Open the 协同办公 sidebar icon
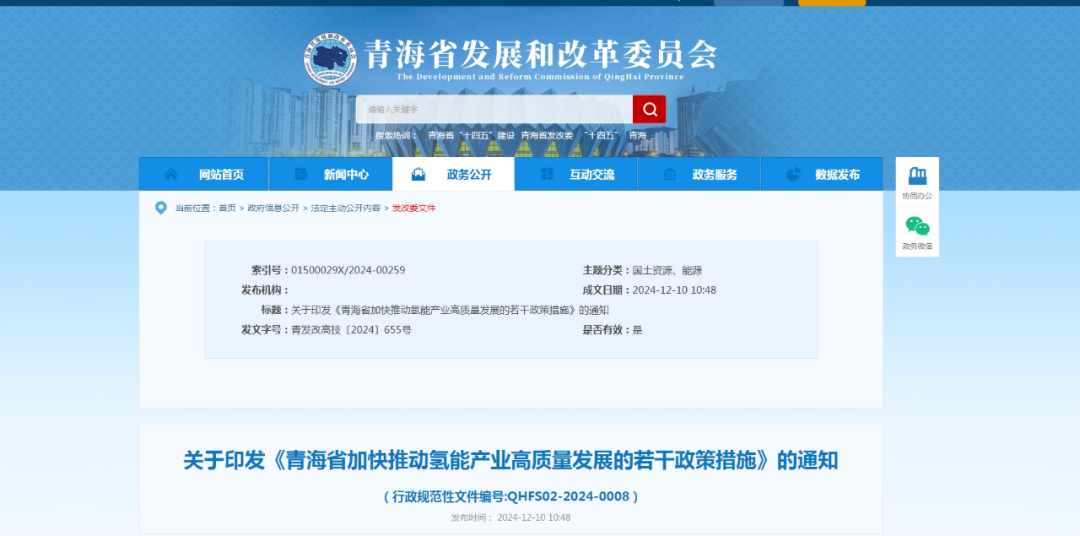Screen dimensions: 1080x536 pos(916,178)
